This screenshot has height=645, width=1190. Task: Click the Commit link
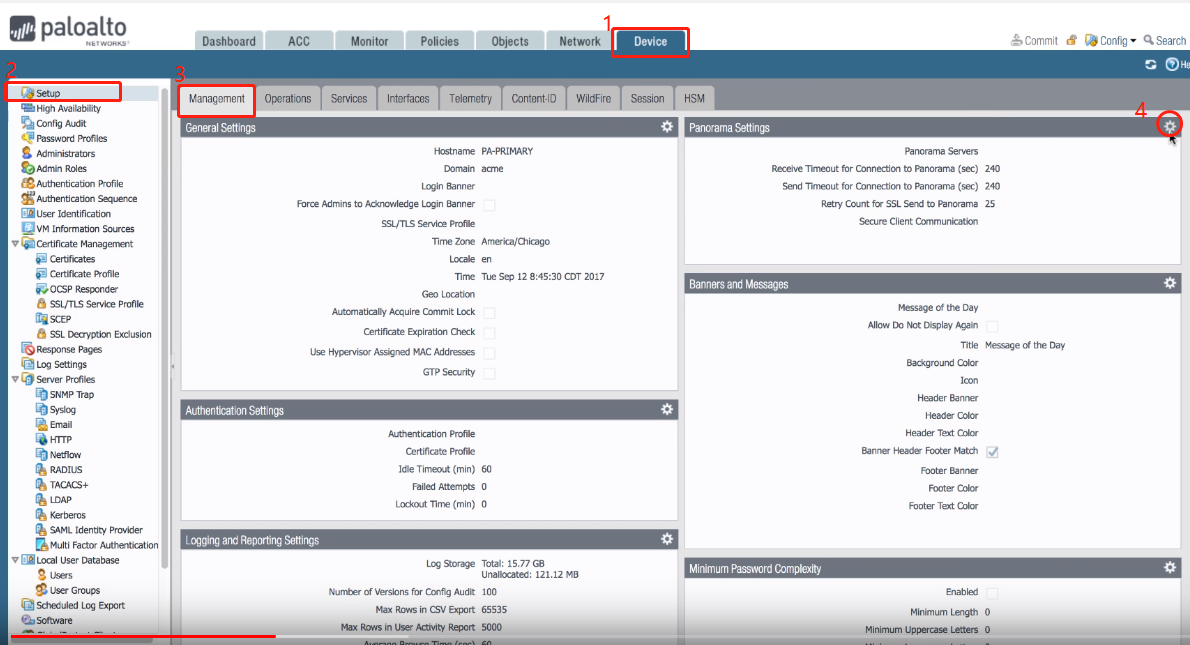point(1034,41)
